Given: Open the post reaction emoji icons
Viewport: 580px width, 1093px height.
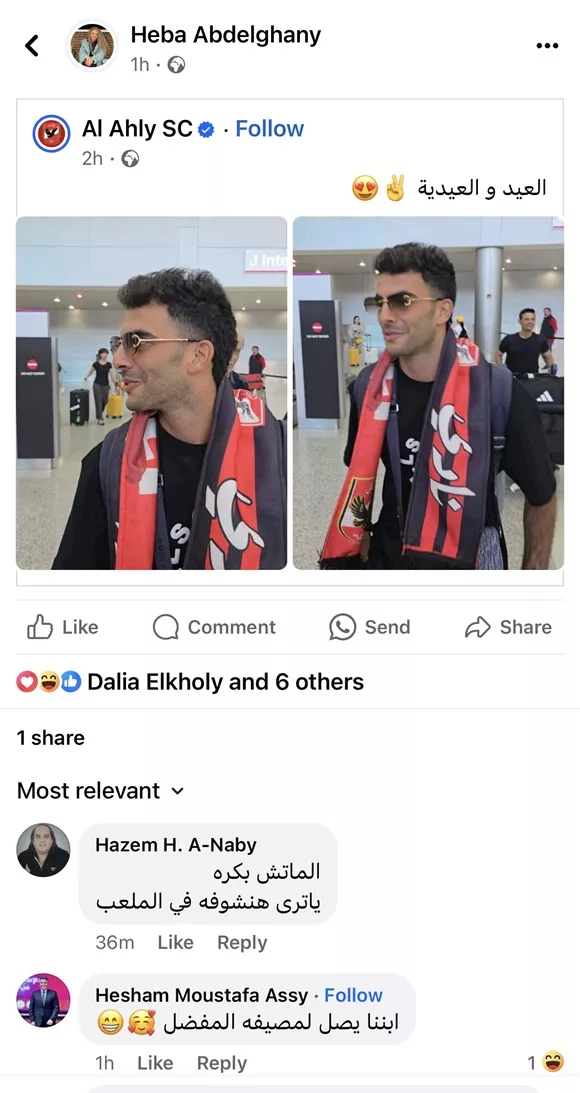Looking at the screenshot, I should [49, 682].
